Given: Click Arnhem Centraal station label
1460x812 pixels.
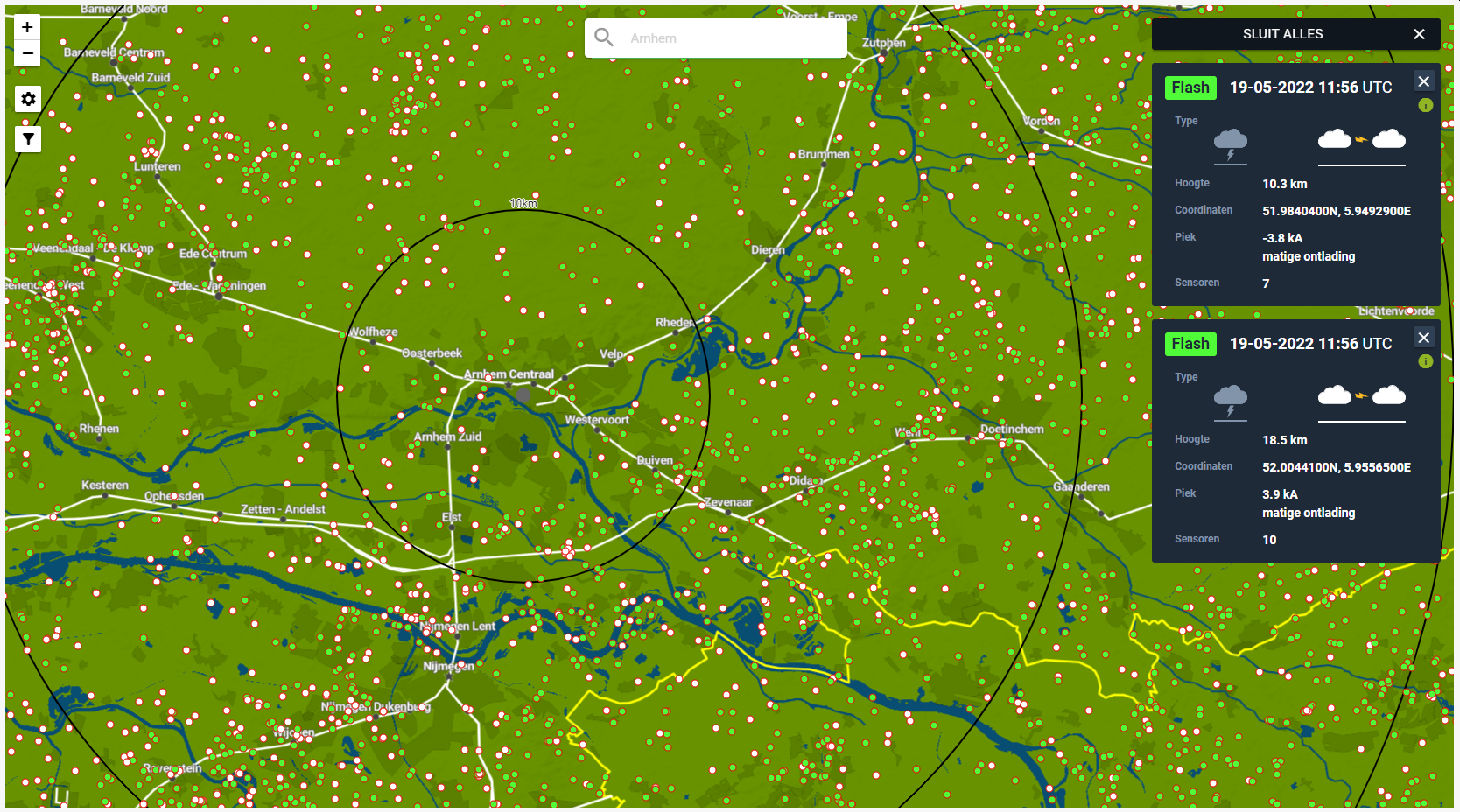Looking at the screenshot, I should 509,374.
